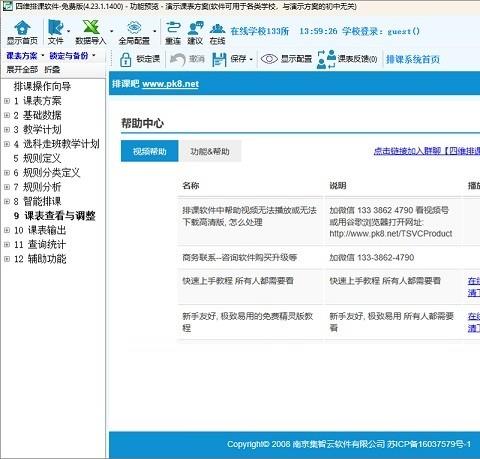Screen dimensions: 480x459
Task: Expand the 8 智能排课 tree node
Action: (7, 201)
